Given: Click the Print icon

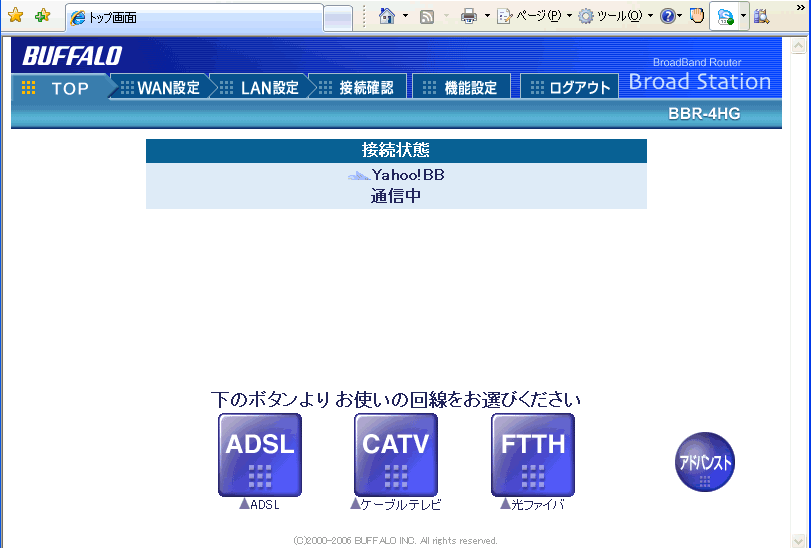Looking at the screenshot, I should pos(469,17).
